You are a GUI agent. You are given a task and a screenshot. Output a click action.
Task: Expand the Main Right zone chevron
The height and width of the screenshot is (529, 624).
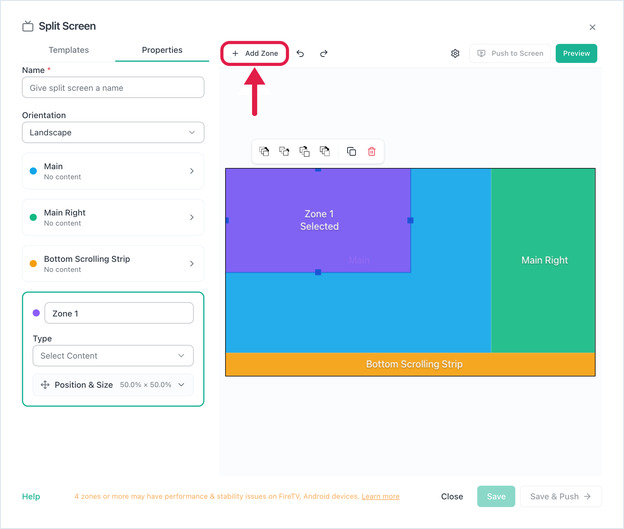pos(192,217)
